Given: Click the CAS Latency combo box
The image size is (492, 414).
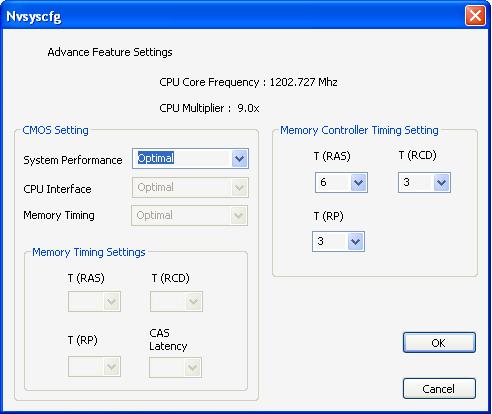Looking at the screenshot, I should (175, 367).
